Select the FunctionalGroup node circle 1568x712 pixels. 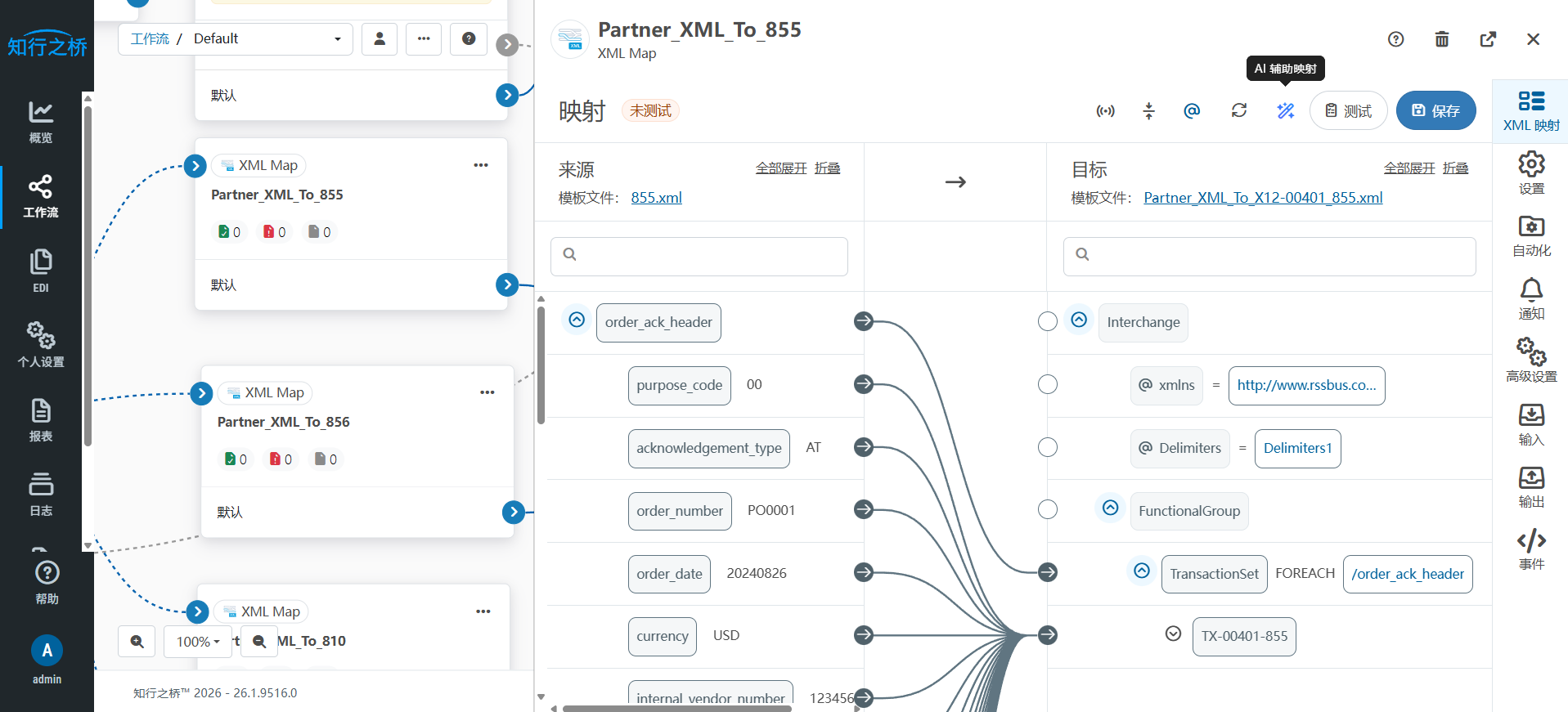point(1047,510)
